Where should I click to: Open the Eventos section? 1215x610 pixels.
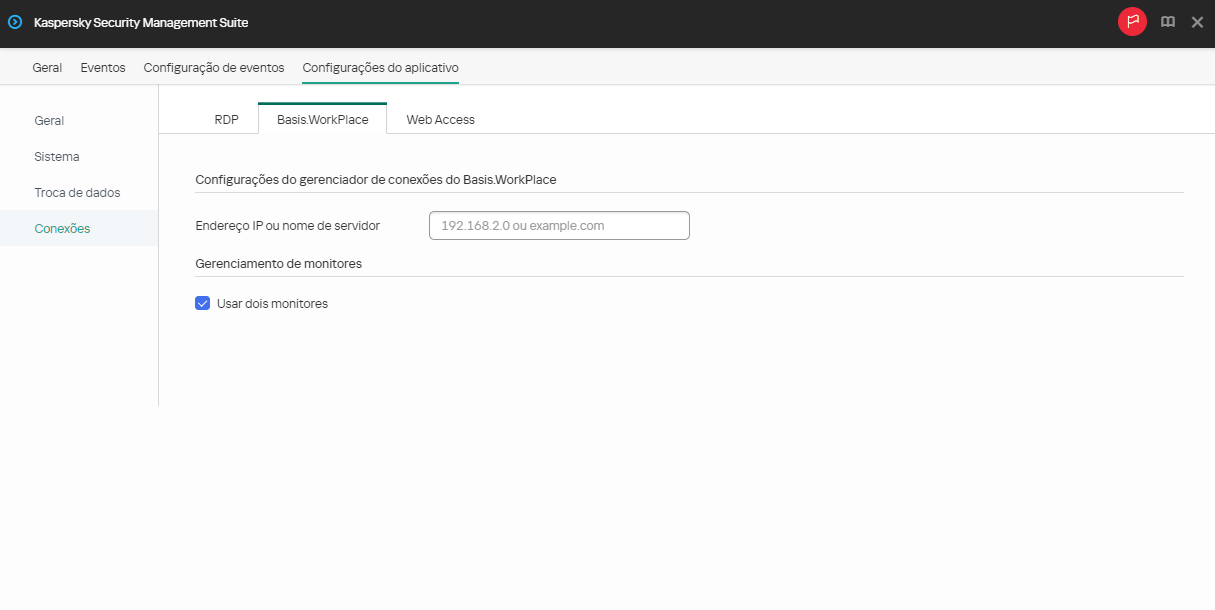point(102,67)
